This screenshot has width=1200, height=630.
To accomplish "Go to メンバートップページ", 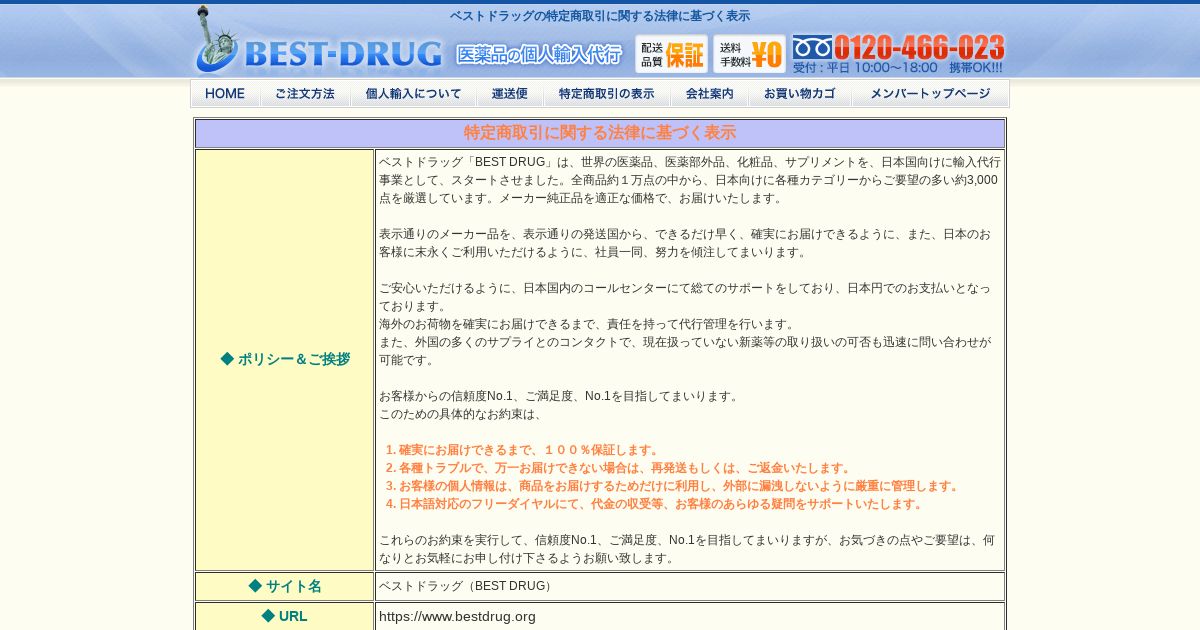I will click(930, 94).
